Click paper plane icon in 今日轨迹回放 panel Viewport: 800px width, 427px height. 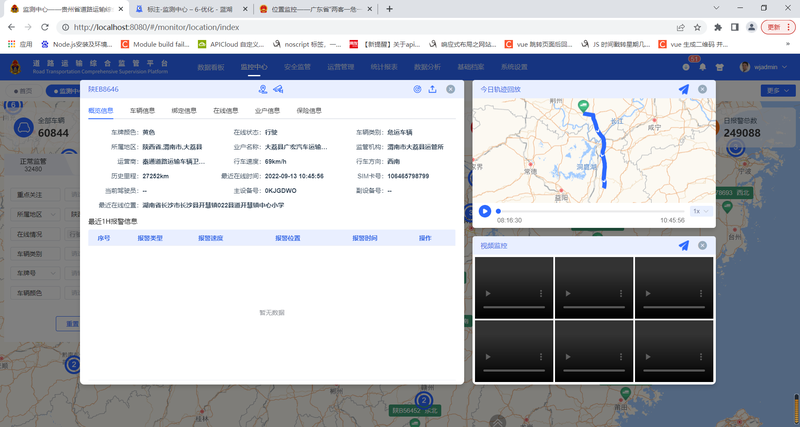click(684, 89)
